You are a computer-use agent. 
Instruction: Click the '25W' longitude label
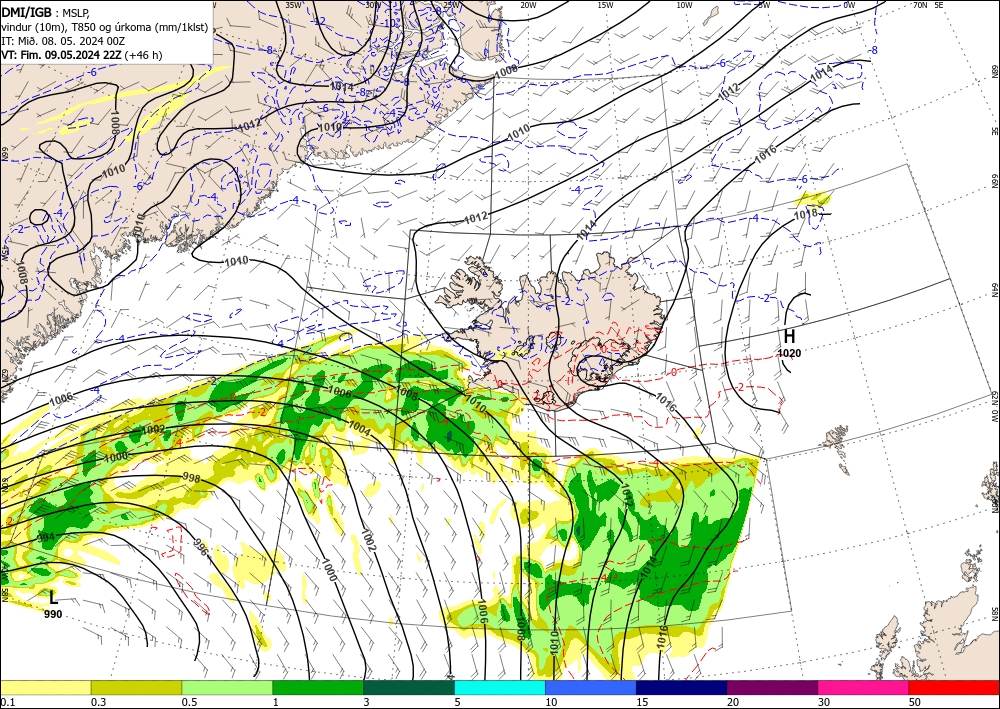point(451,5)
